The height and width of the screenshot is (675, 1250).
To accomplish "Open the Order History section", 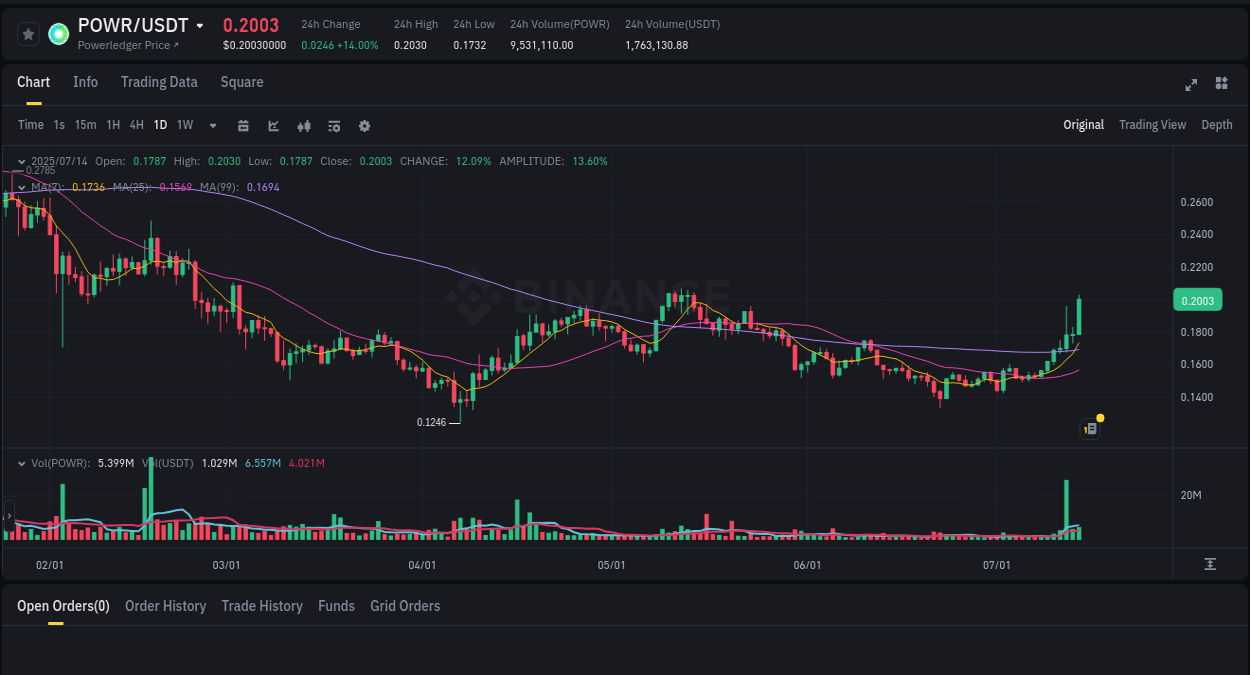I will (165, 606).
